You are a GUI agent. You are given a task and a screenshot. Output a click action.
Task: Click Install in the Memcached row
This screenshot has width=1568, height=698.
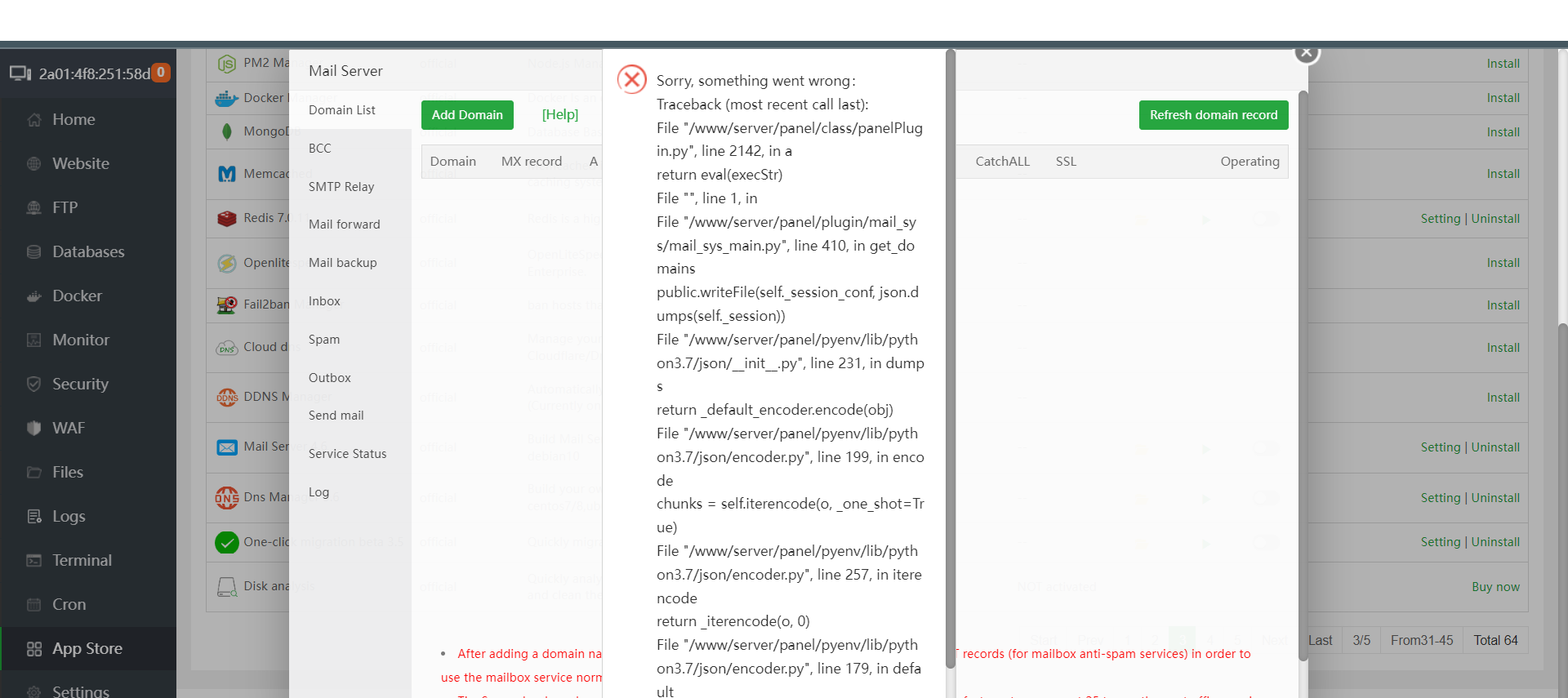coord(1503,174)
